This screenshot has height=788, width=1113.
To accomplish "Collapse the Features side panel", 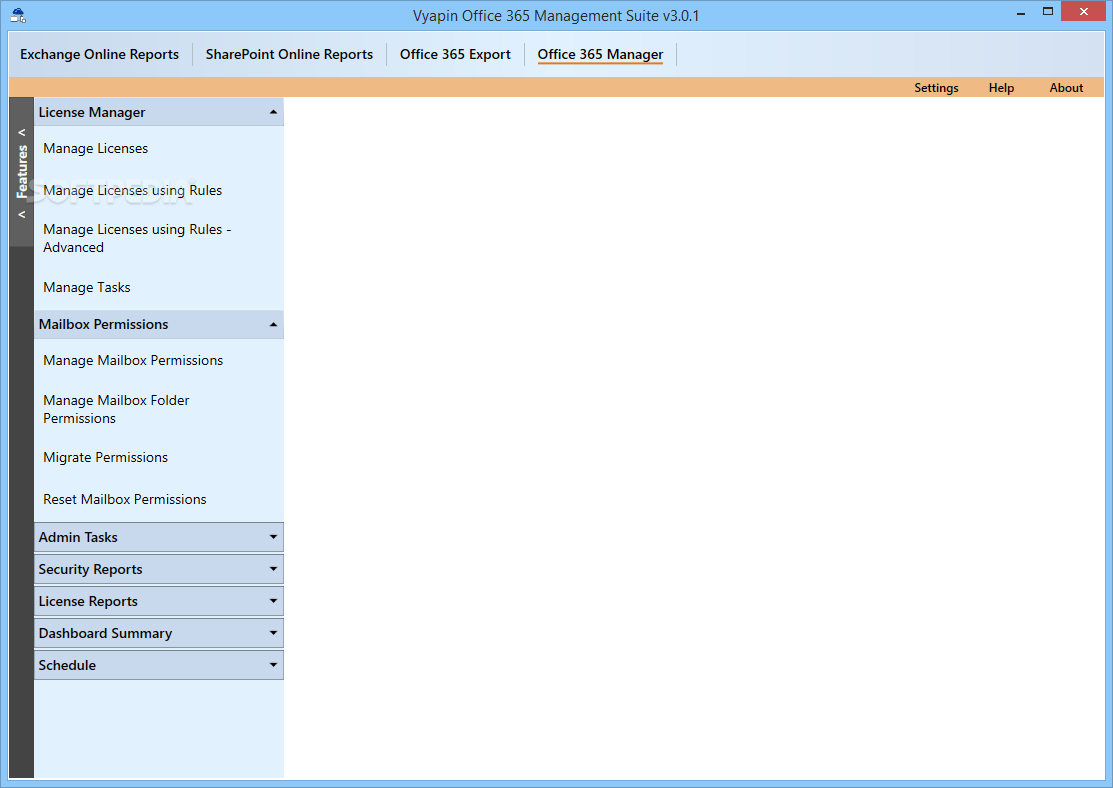I will 22,173.
